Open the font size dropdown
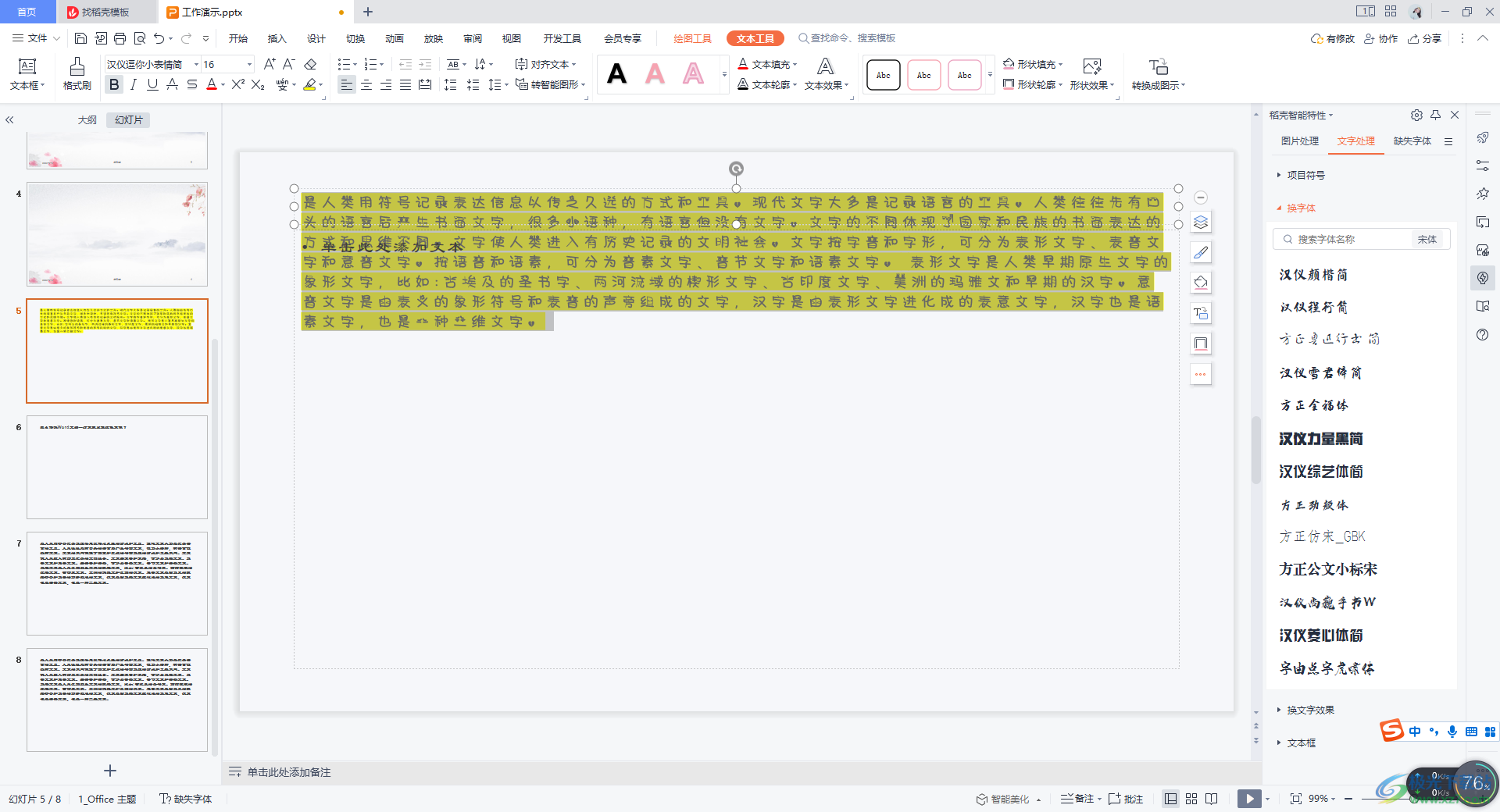Image resolution: width=1500 pixels, height=812 pixels. pyautogui.click(x=249, y=64)
